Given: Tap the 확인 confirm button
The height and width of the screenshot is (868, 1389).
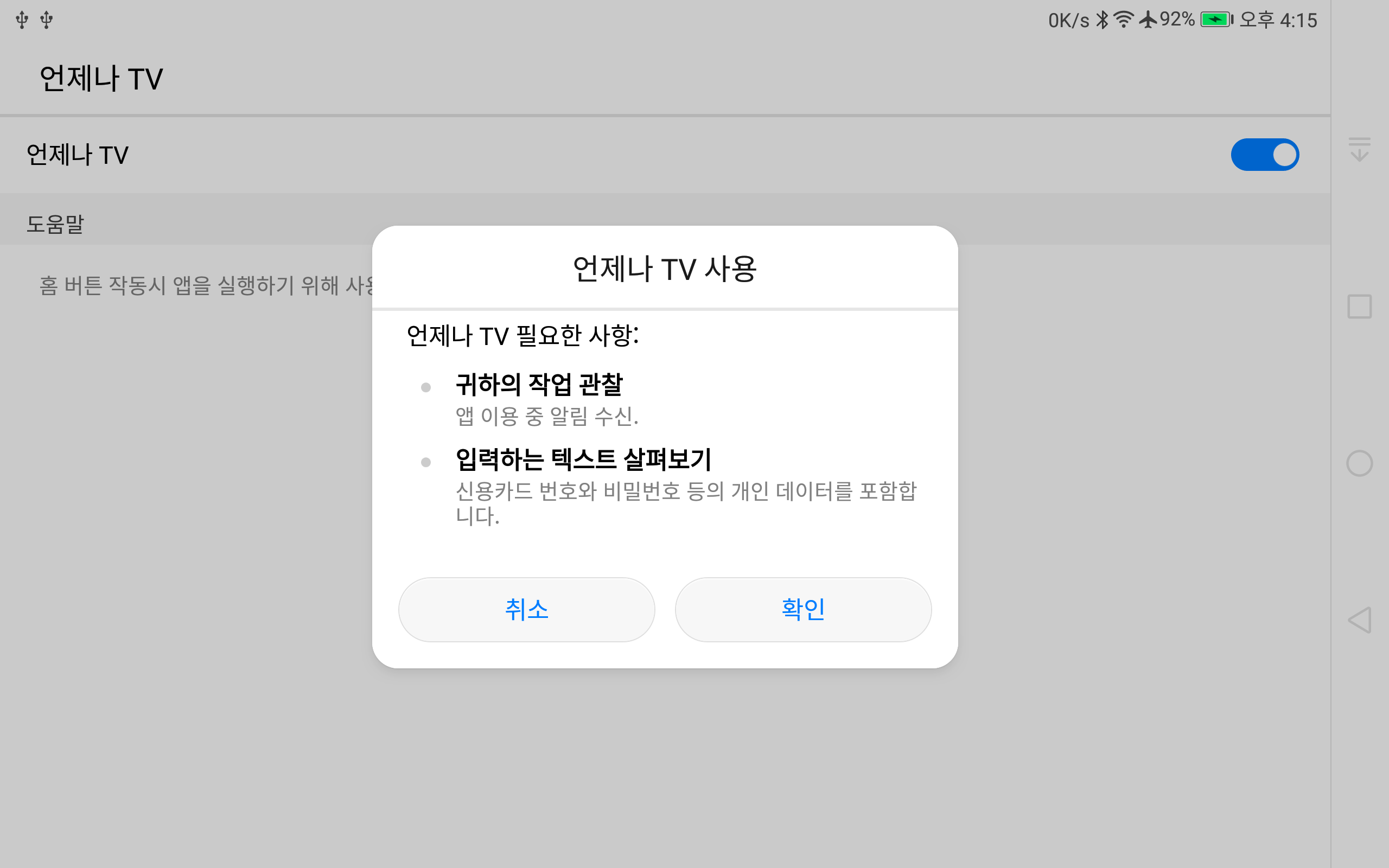Looking at the screenshot, I should click(802, 609).
